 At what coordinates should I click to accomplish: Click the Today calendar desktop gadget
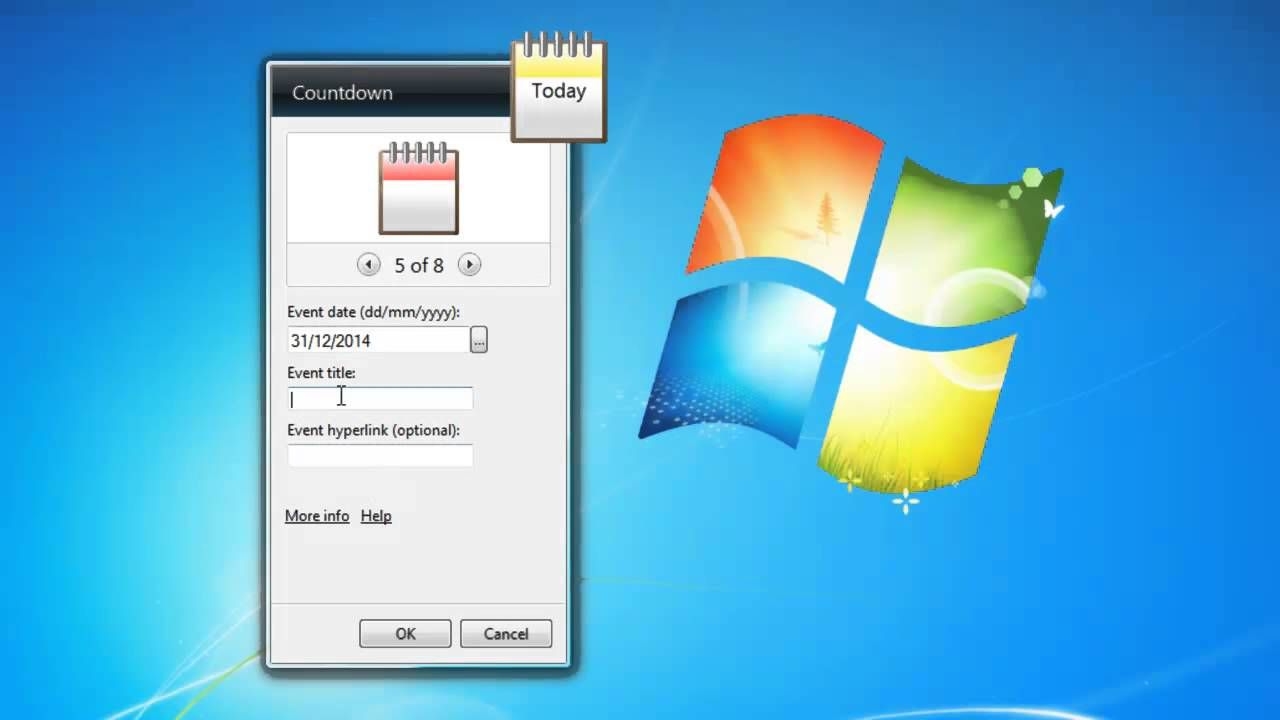559,88
